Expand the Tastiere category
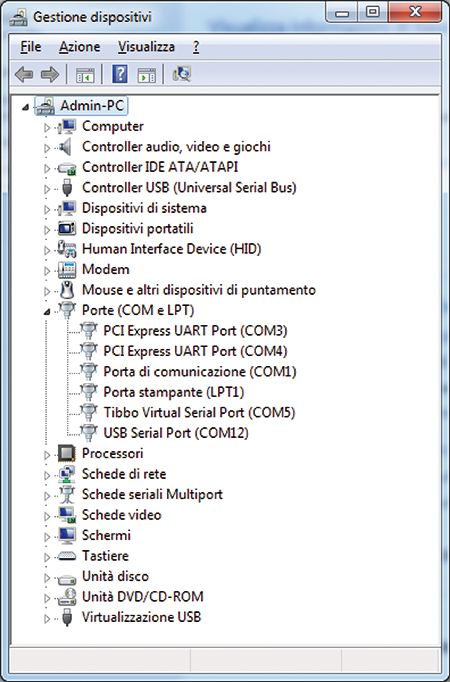This screenshot has height=682, width=450. tap(47, 557)
